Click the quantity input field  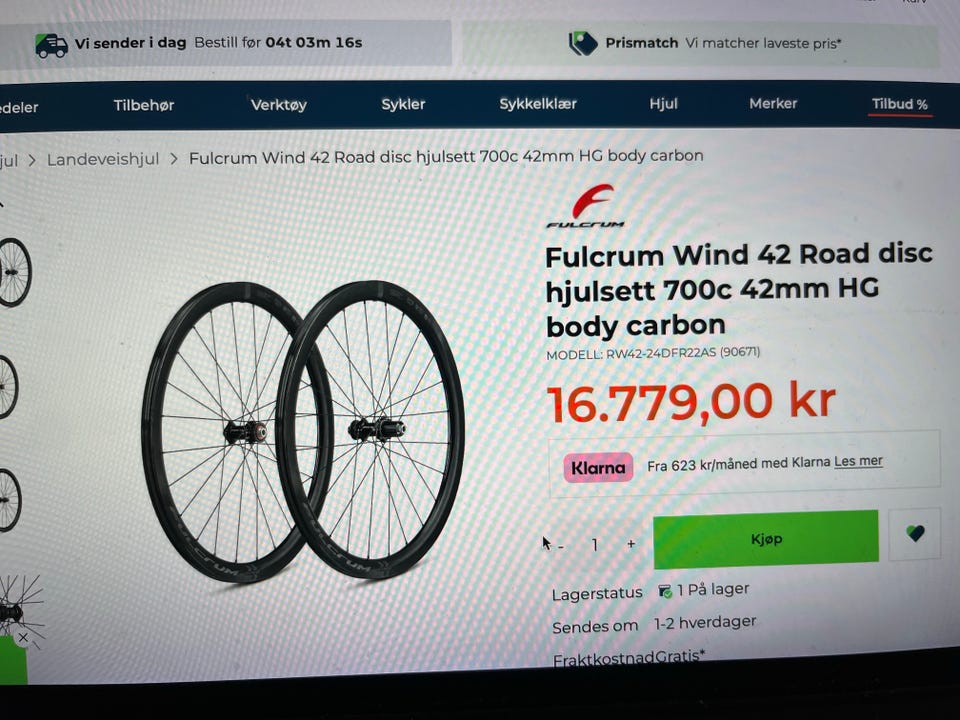(594, 544)
